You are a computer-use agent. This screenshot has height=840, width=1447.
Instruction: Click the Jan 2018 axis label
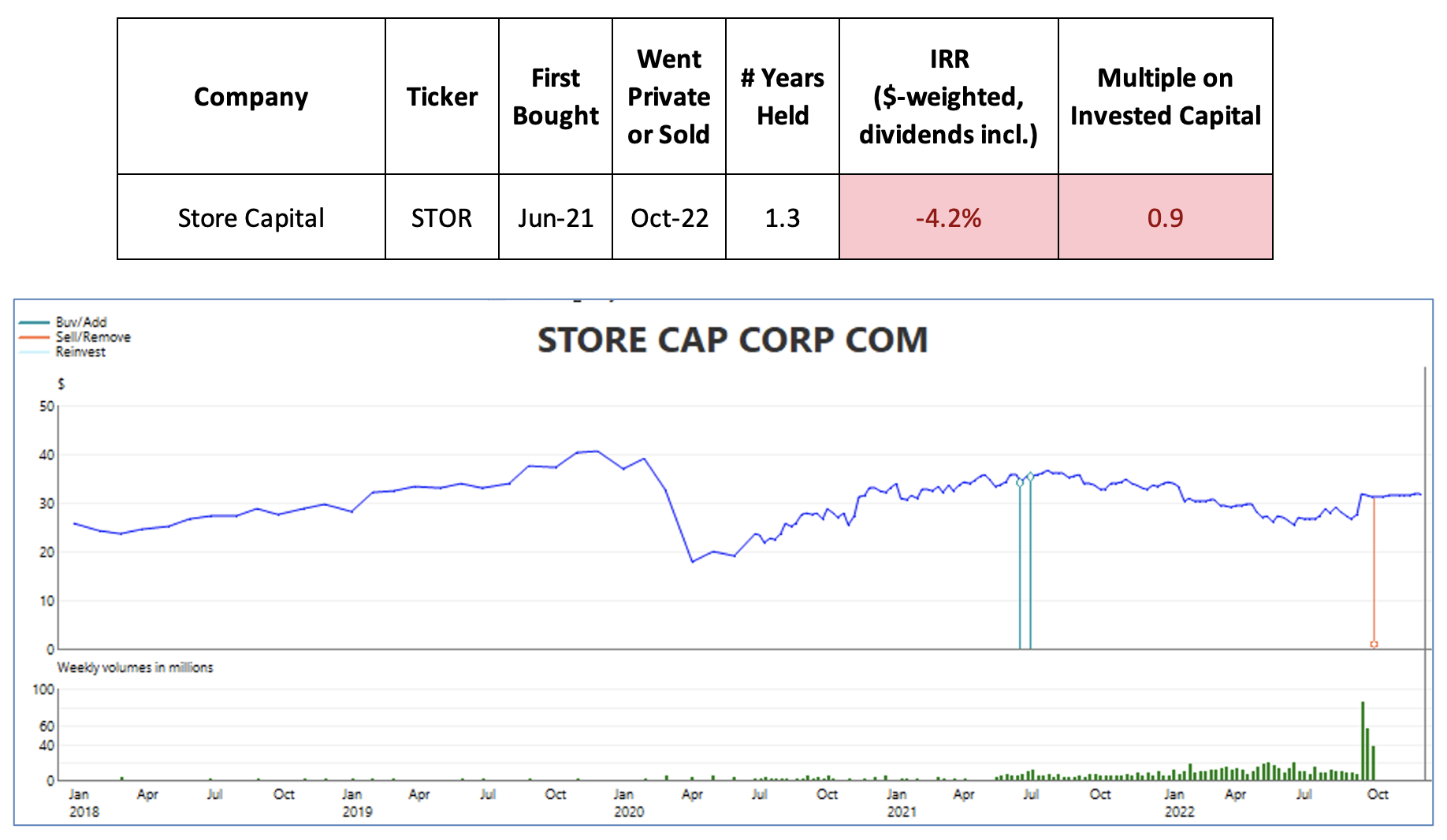click(84, 803)
